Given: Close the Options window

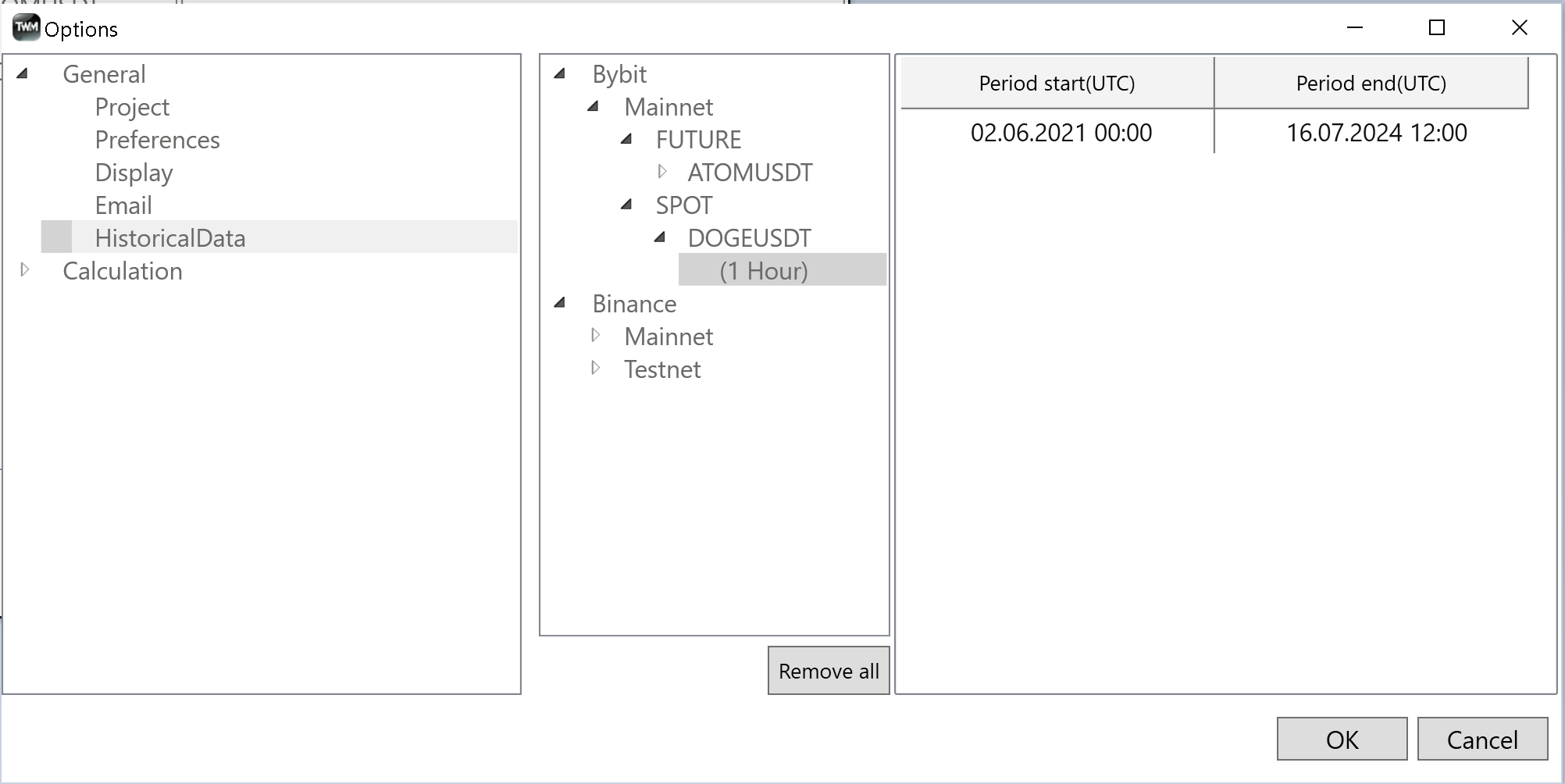Looking at the screenshot, I should (x=1519, y=28).
